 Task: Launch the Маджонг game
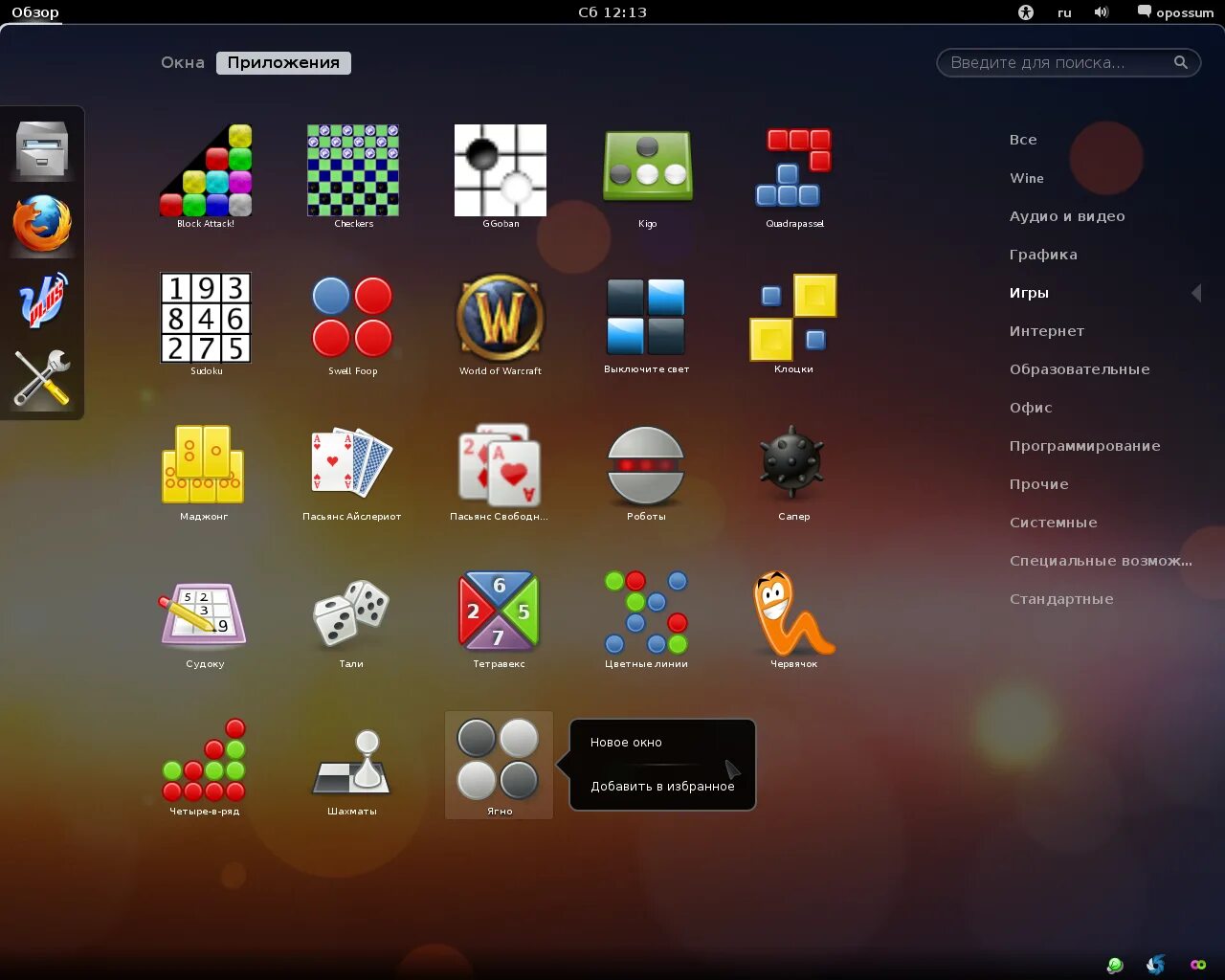(204, 466)
